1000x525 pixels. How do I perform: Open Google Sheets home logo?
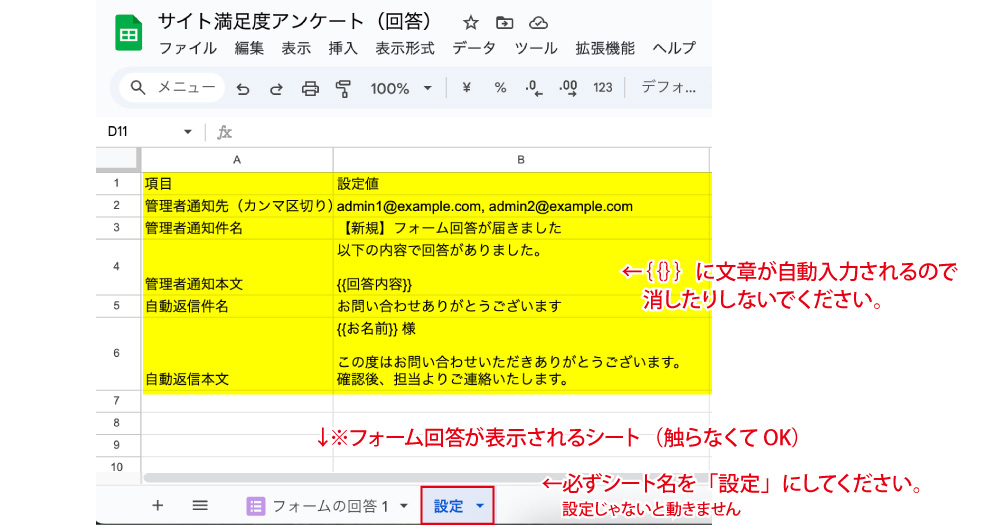click(127, 34)
